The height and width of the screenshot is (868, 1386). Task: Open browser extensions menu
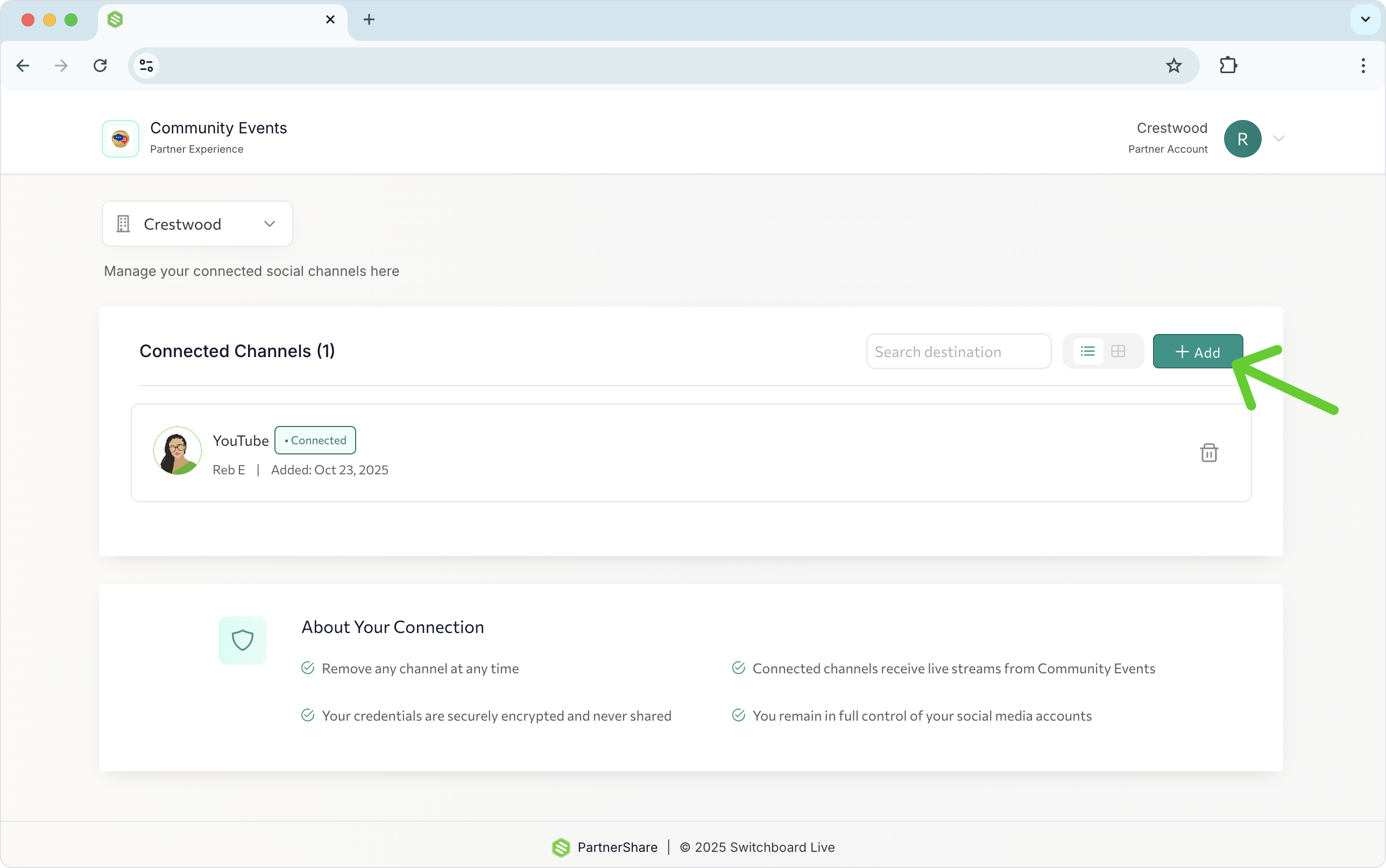[1228, 66]
